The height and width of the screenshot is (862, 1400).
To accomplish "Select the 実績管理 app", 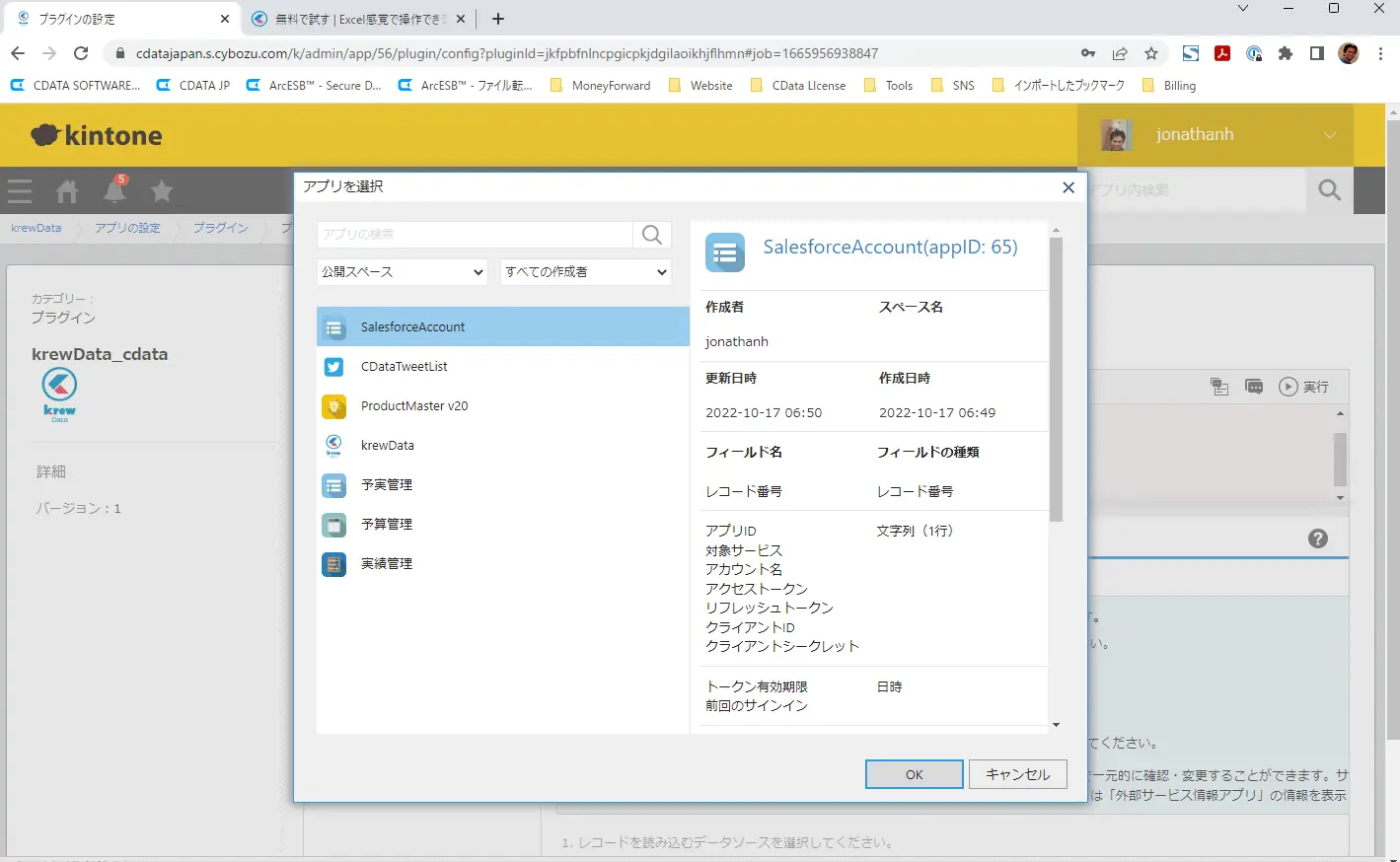I will [x=503, y=563].
